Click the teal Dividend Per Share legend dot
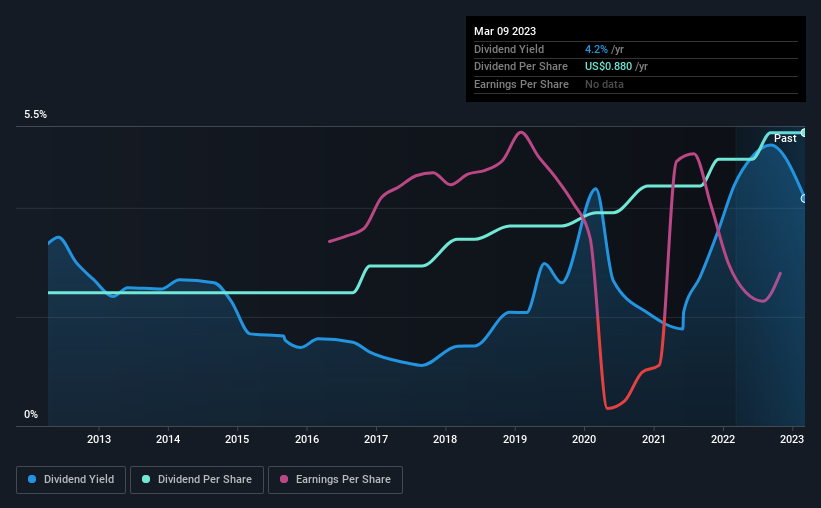 pyautogui.click(x=146, y=479)
